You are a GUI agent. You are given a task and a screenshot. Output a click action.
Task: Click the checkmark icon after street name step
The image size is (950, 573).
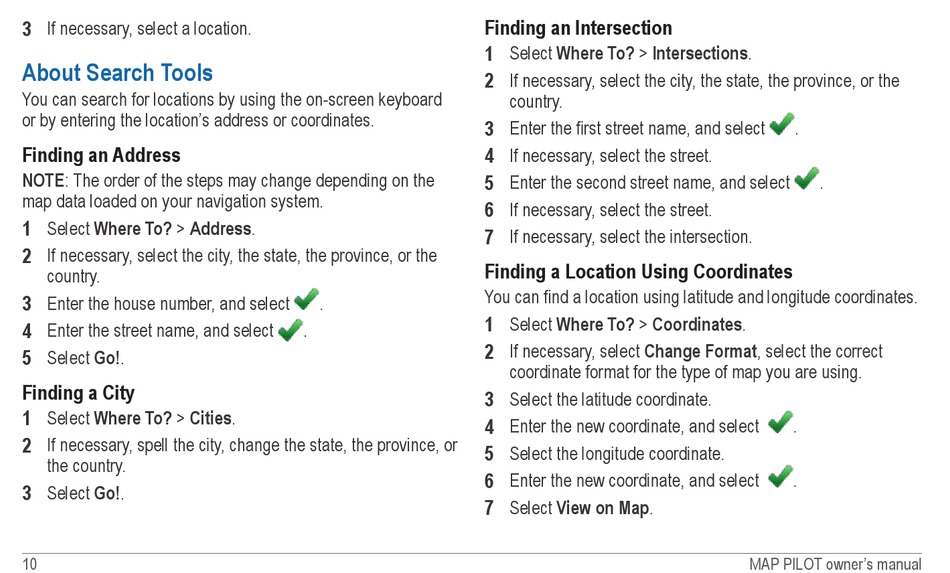click(291, 329)
